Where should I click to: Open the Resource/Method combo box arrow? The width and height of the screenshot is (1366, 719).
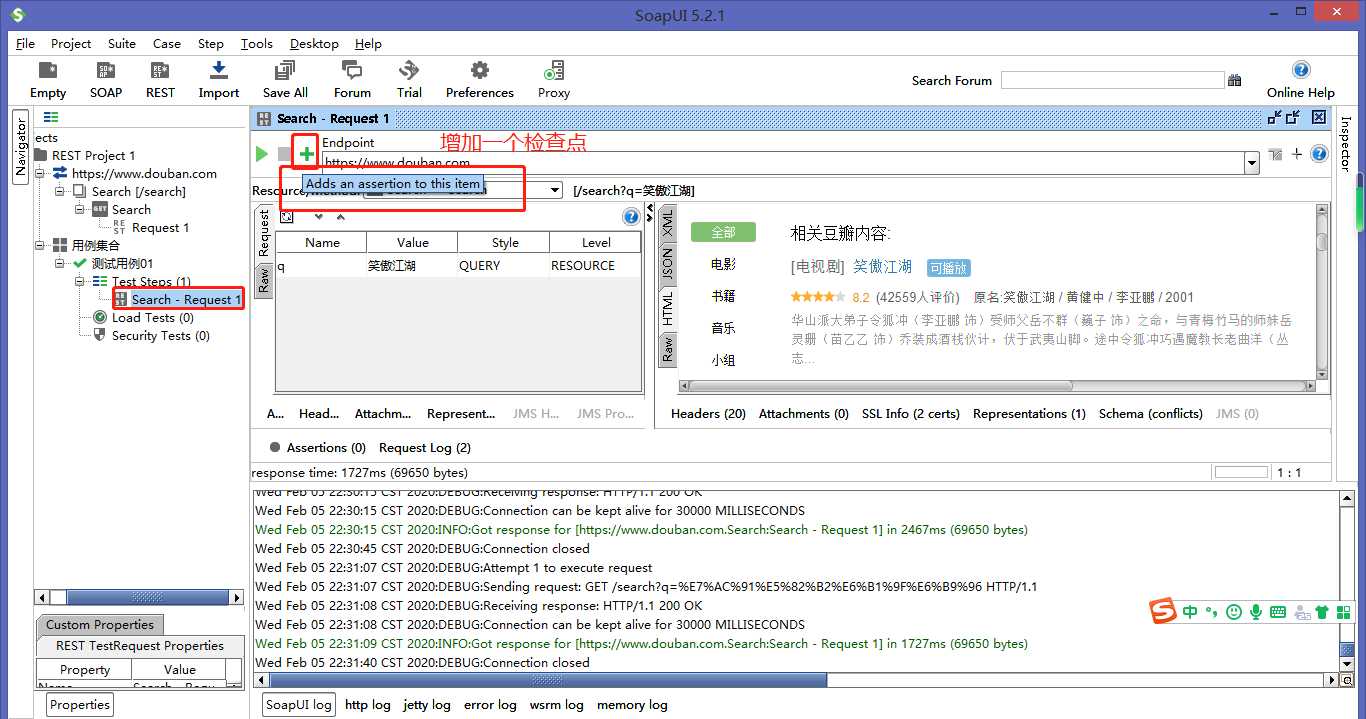pyautogui.click(x=555, y=190)
